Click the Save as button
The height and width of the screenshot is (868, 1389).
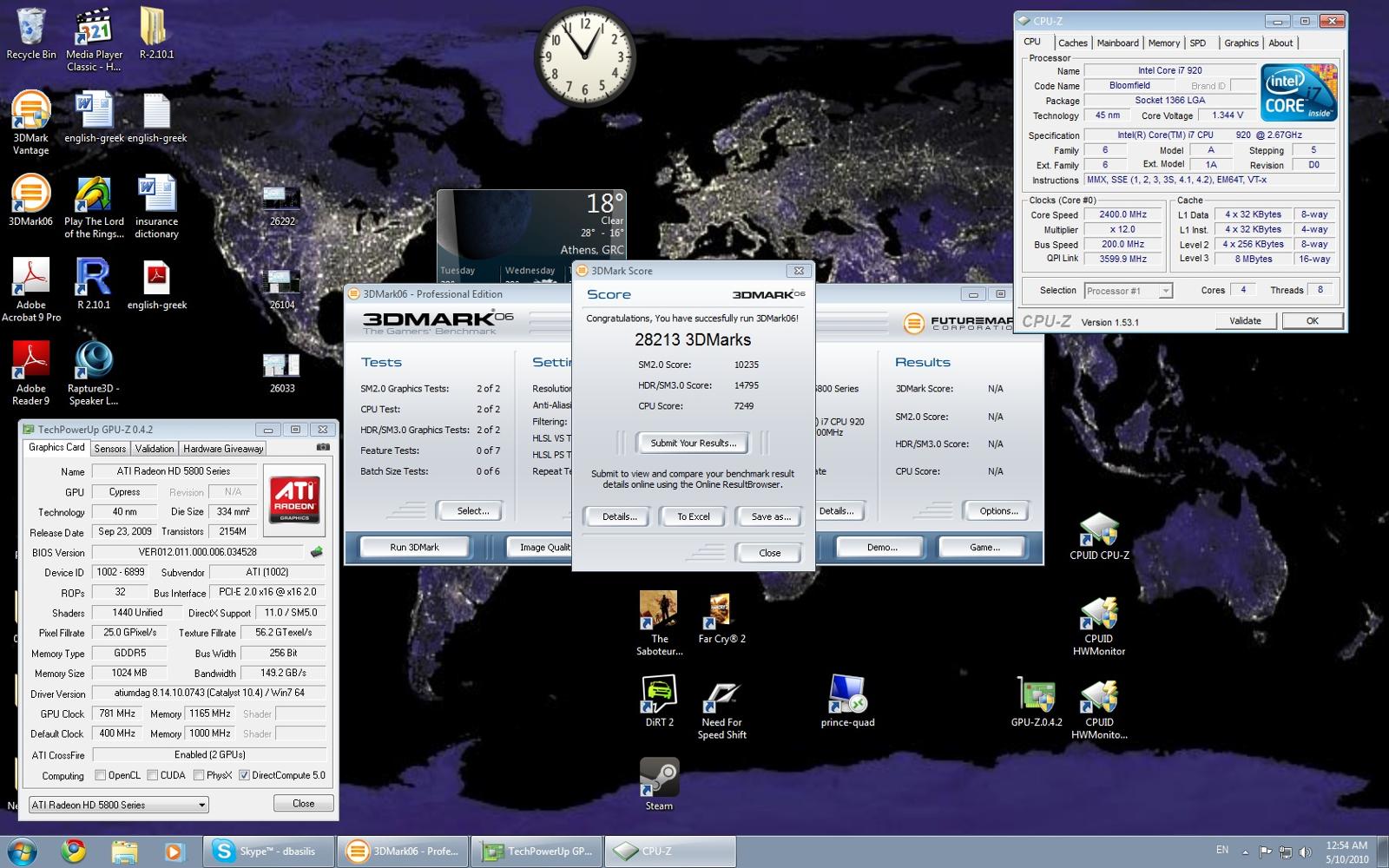771,516
